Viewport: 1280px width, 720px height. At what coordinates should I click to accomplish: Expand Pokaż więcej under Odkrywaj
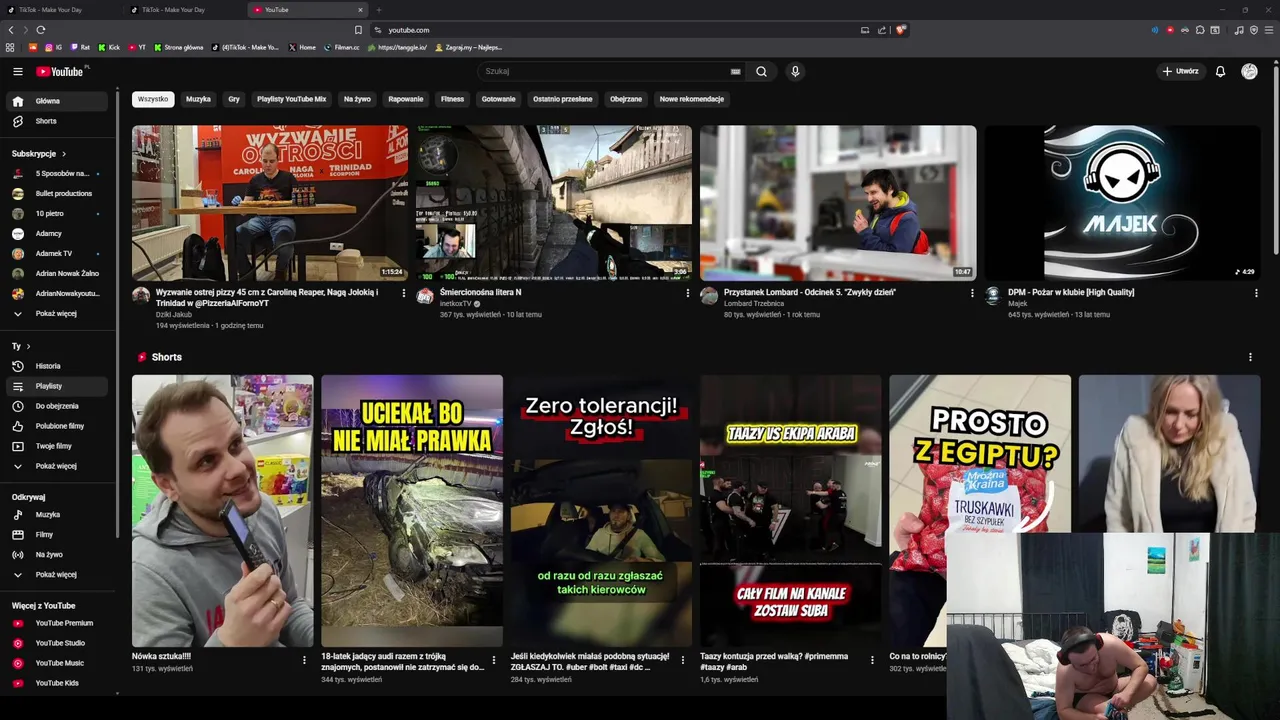point(56,575)
